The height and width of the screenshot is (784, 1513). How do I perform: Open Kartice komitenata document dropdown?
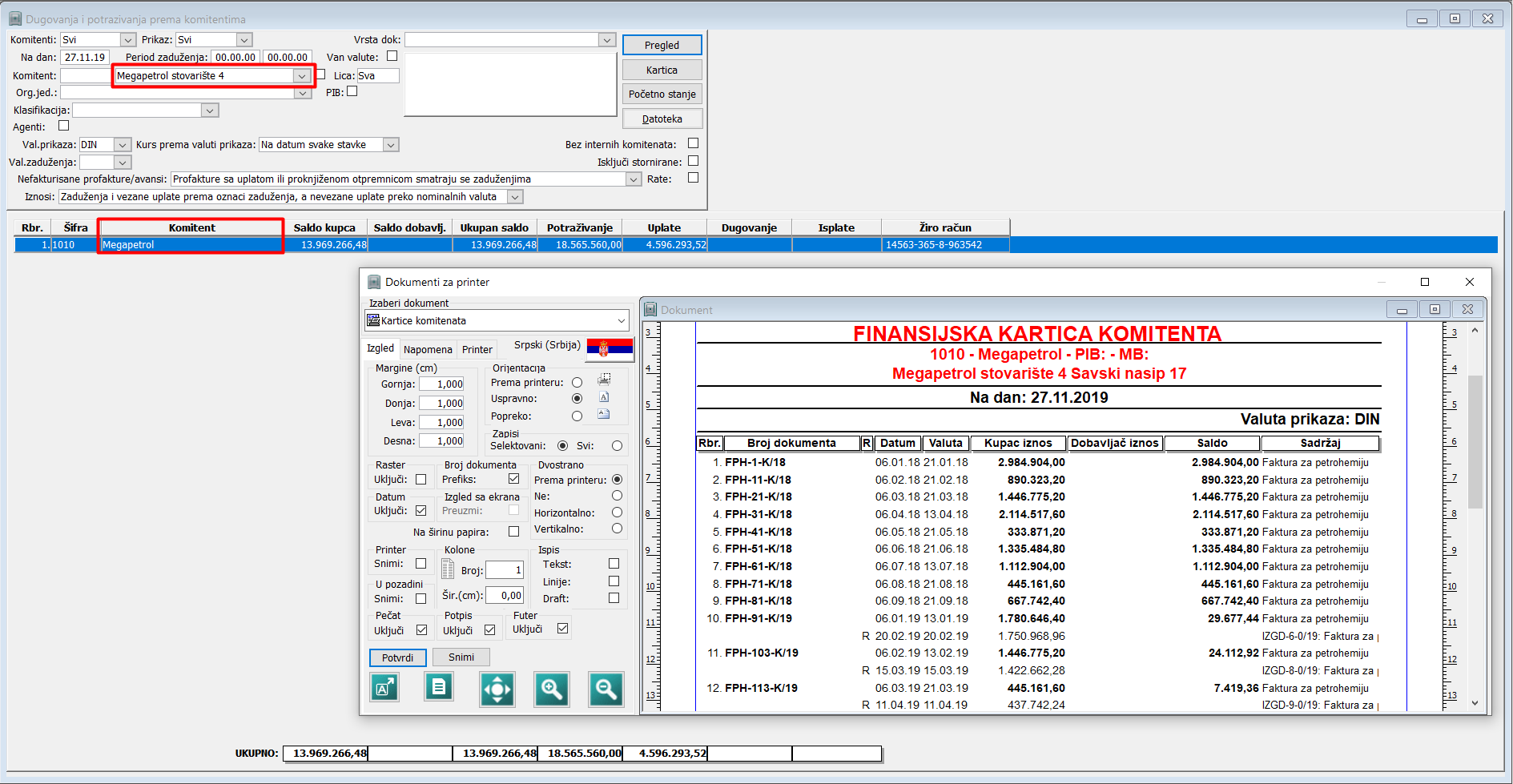pyautogui.click(x=497, y=320)
